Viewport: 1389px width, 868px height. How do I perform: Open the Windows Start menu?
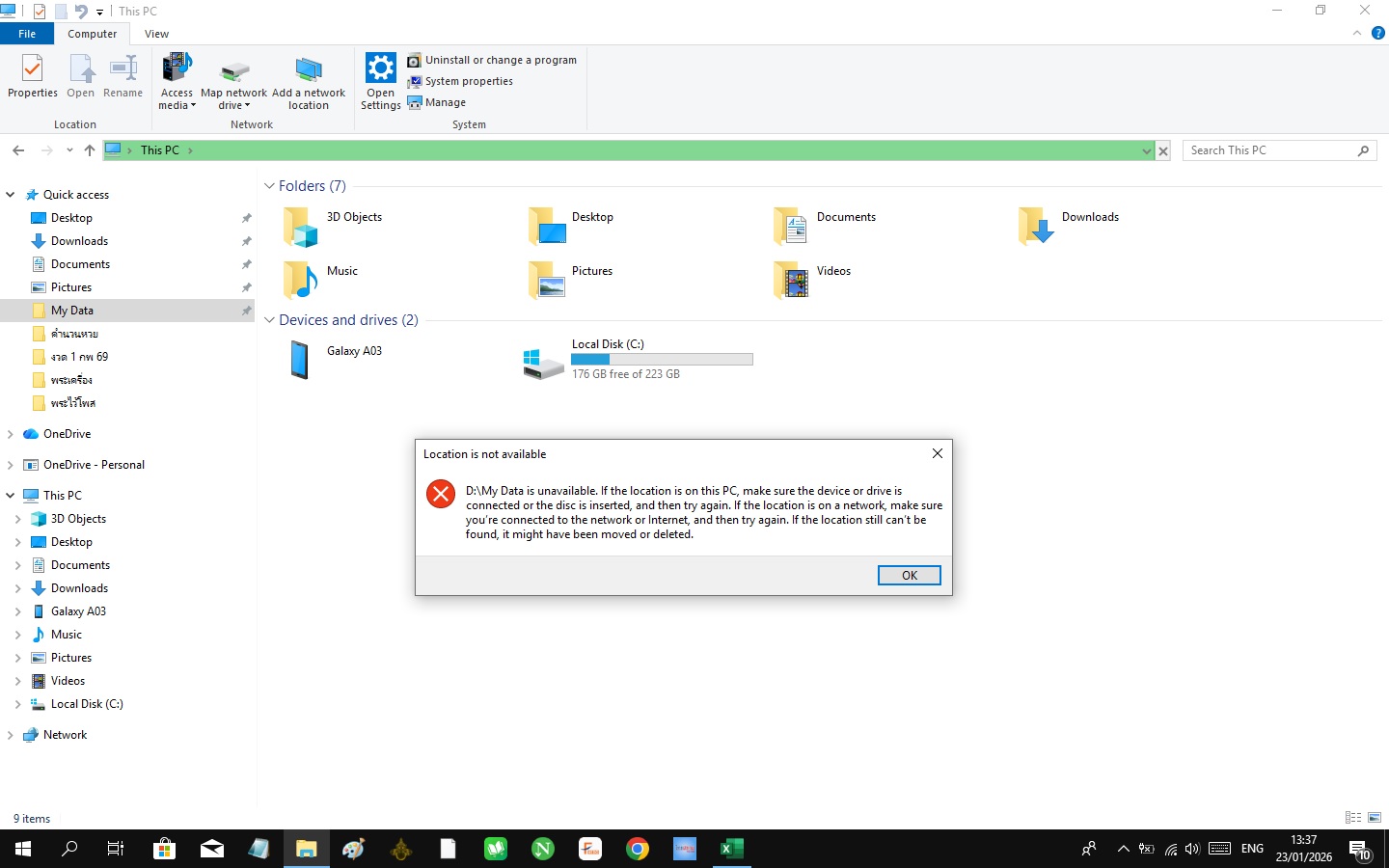[x=23, y=849]
